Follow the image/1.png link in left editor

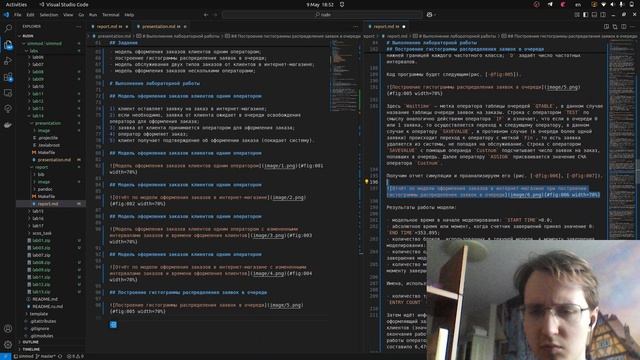coord(279,166)
